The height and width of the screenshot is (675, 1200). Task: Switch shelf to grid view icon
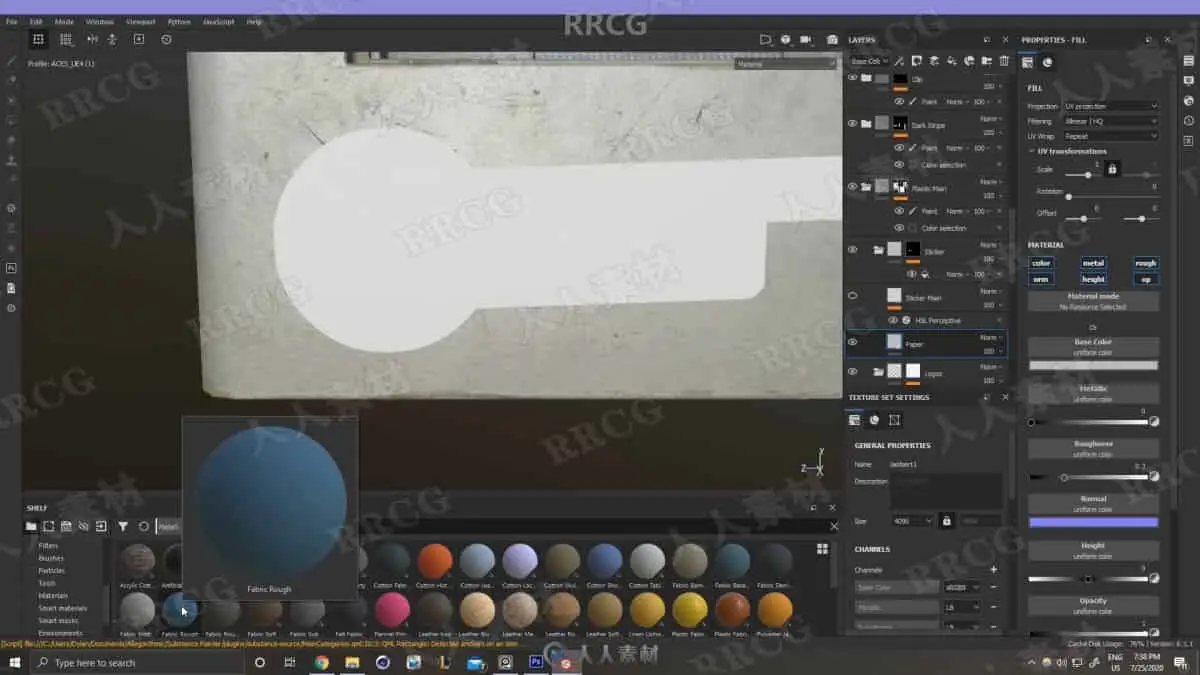[x=822, y=548]
